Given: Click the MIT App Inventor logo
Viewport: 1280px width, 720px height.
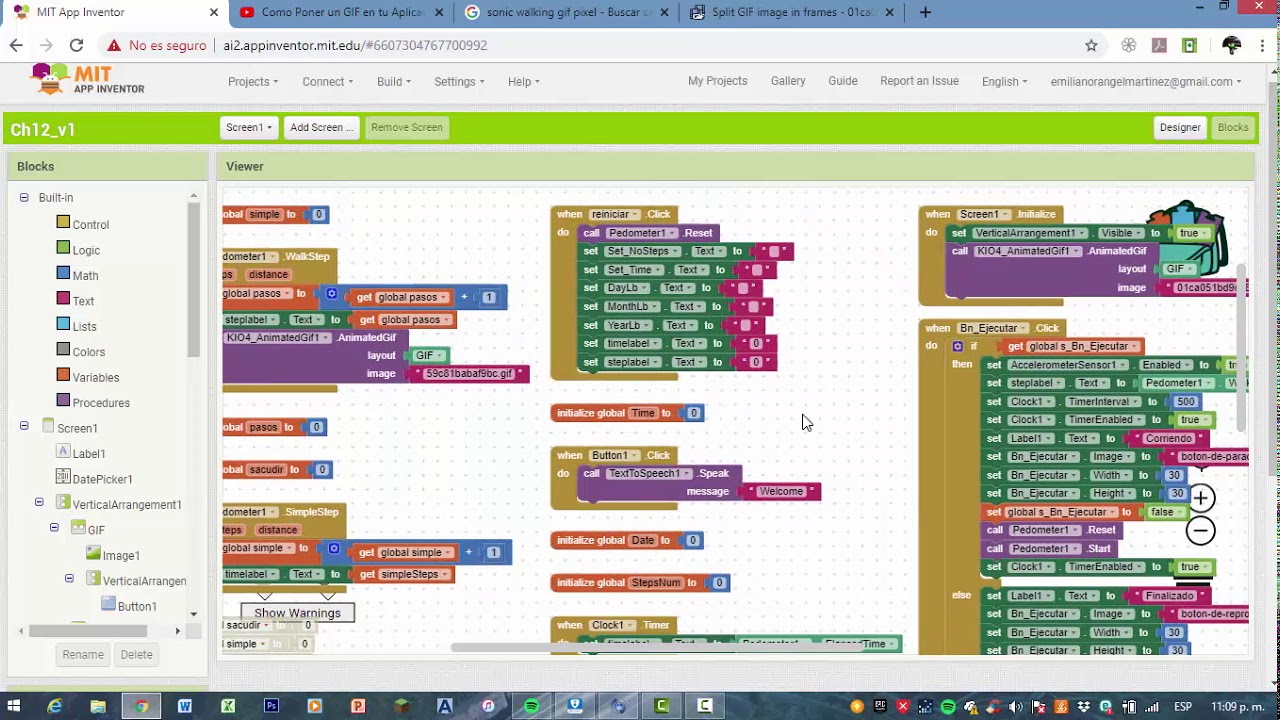Looking at the screenshot, I should coord(87,80).
